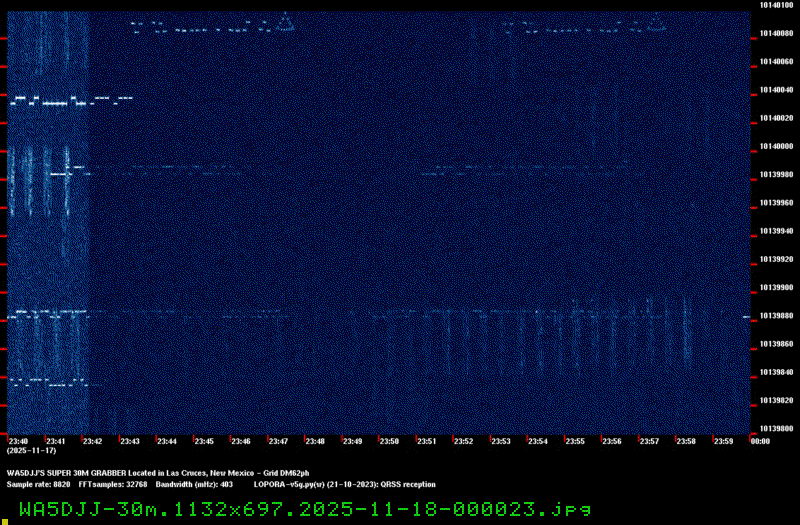Click the triangle signal shape near 23:47

click(x=284, y=21)
